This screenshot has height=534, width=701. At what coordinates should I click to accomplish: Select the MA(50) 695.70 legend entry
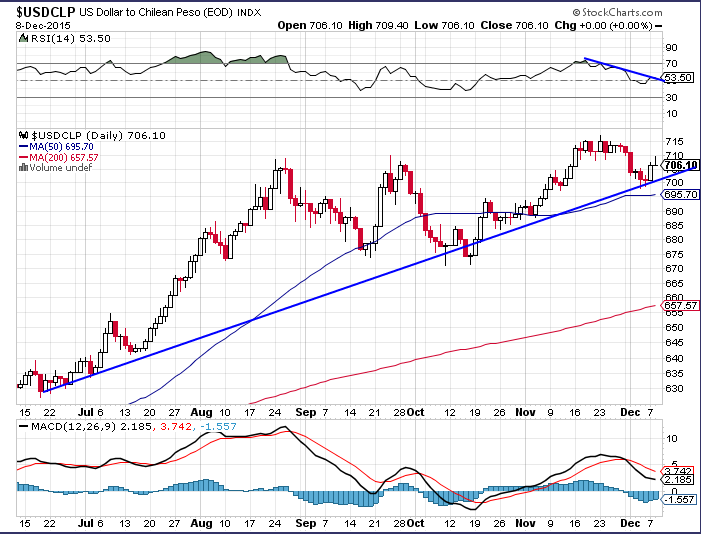click(57, 147)
